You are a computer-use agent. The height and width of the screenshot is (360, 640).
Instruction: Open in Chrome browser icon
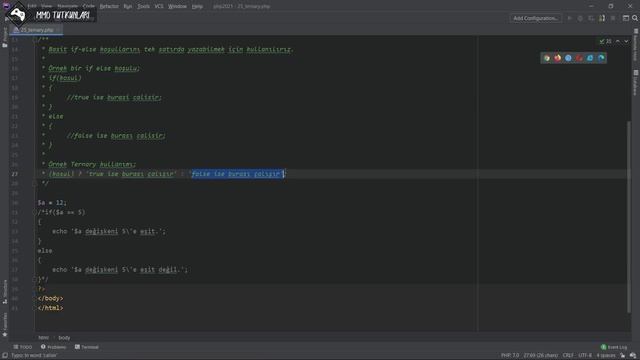point(547,58)
